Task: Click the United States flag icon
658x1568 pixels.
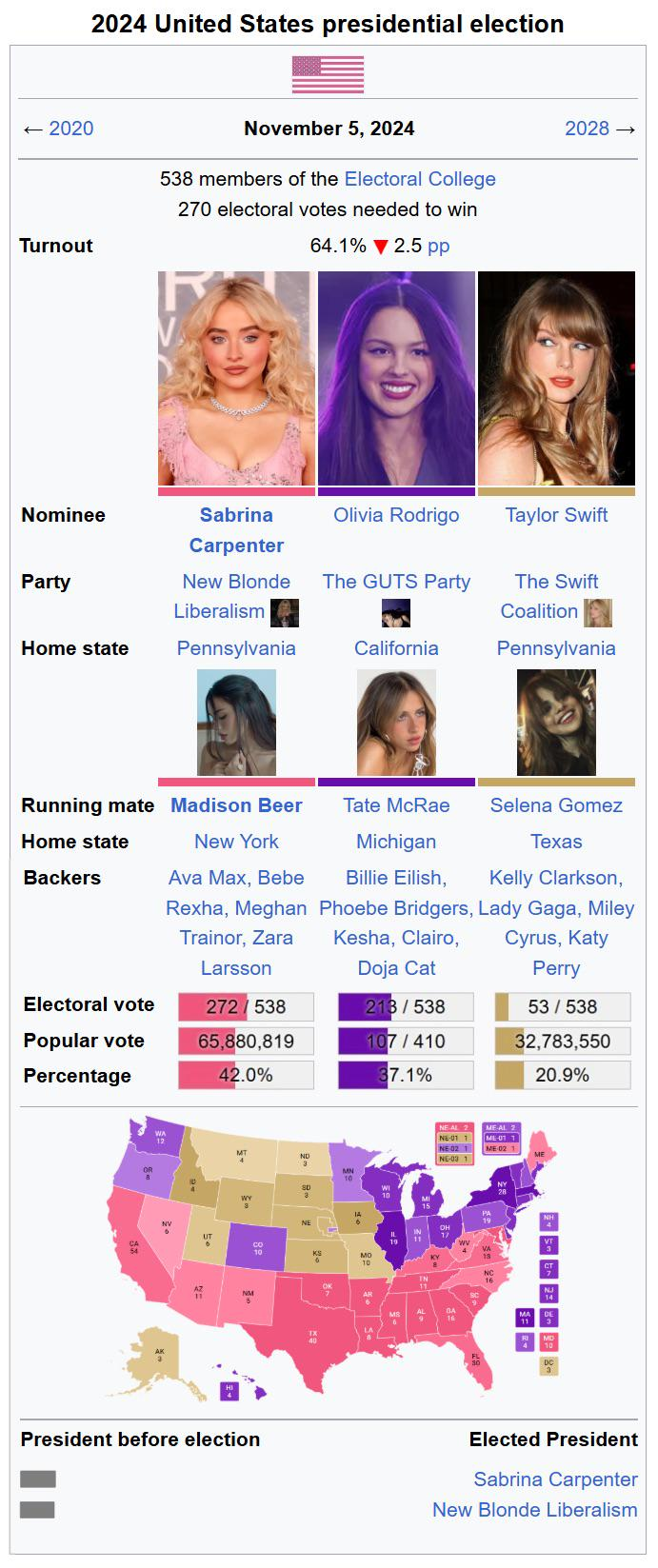Action: click(x=328, y=74)
